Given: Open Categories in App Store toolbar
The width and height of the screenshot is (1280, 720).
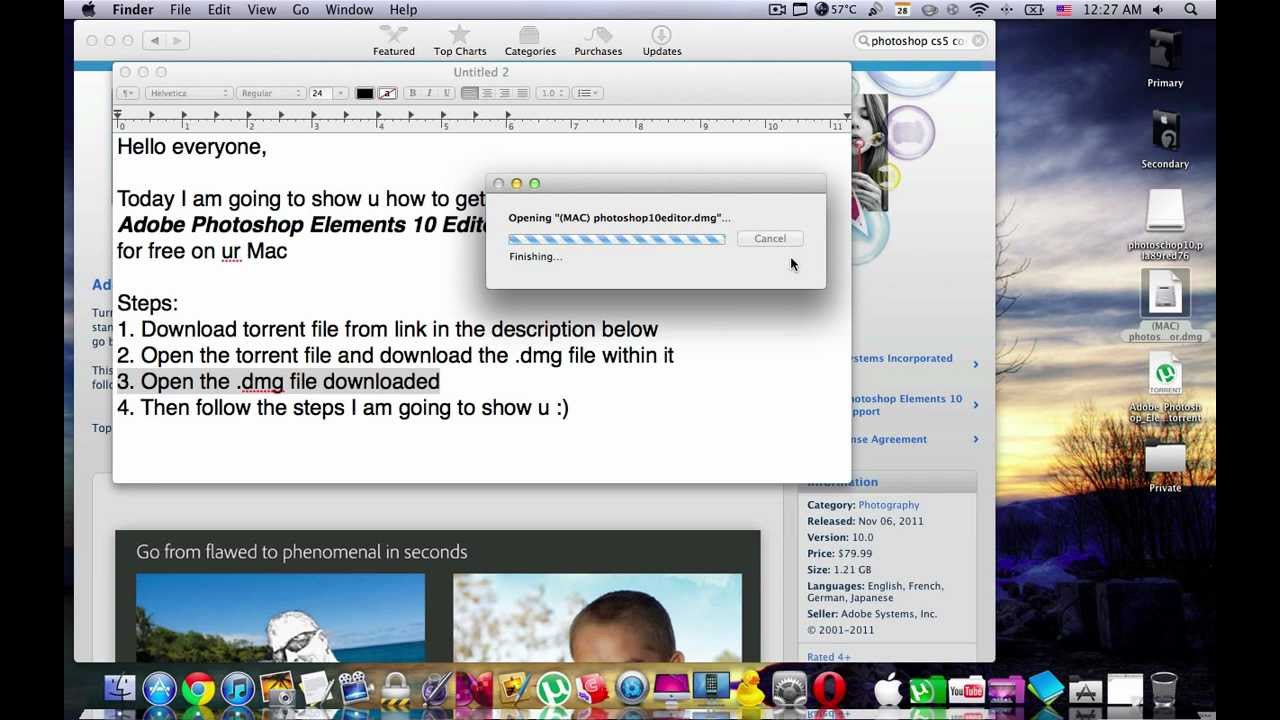Looking at the screenshot, I should [530, 41].
